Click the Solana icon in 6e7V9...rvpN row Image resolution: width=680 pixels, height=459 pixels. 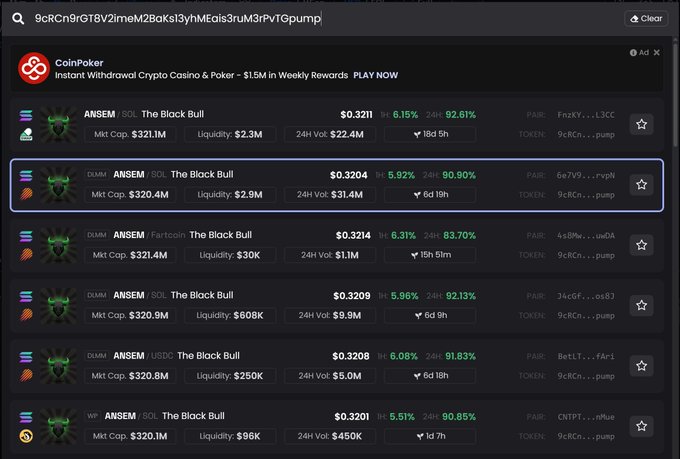click(26, 176)
